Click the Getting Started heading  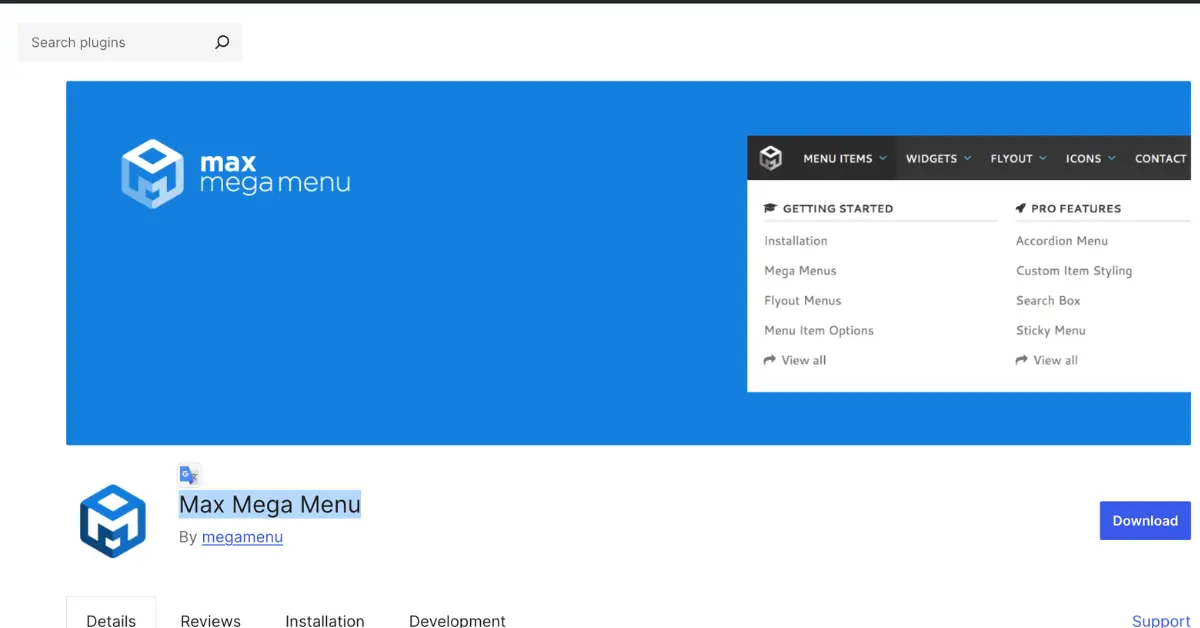coord(838,208)
